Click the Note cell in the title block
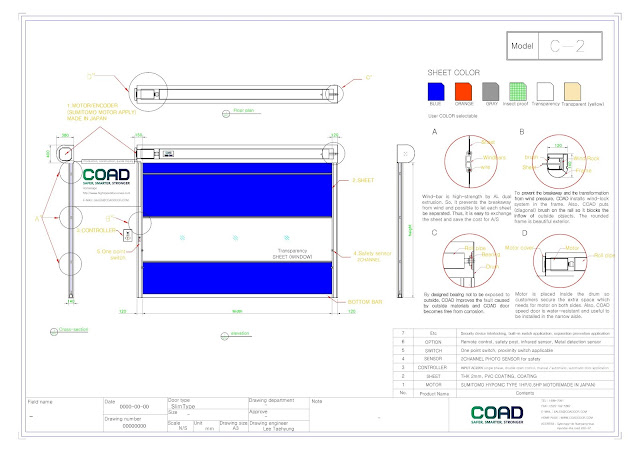This screenshot has width=640, height=452. pos(379,414)
